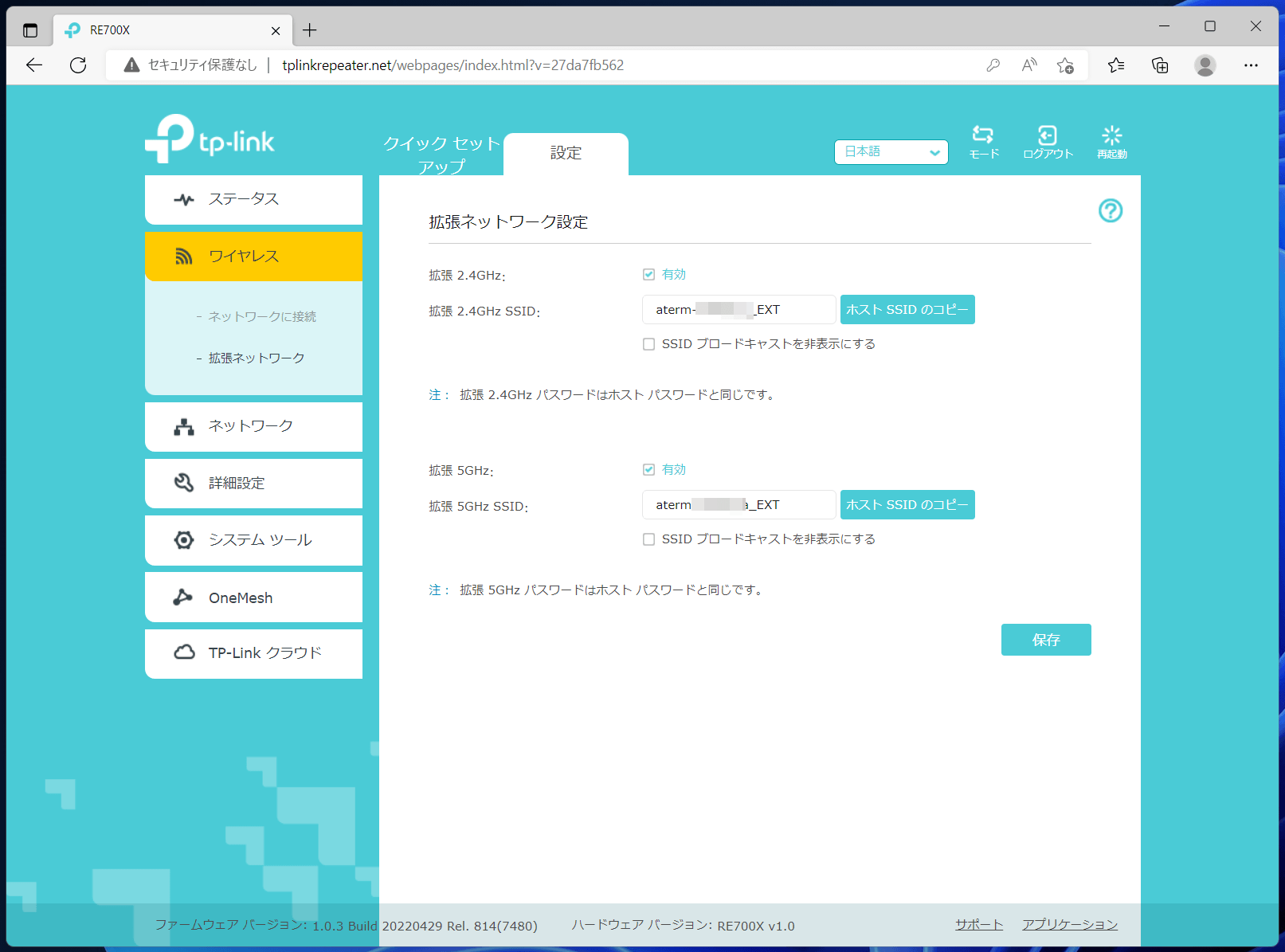Screen dimensions: 1285x952
Task: Check hide SSID broadcast for 2.4GHz
Action: [x=648, y=344]
